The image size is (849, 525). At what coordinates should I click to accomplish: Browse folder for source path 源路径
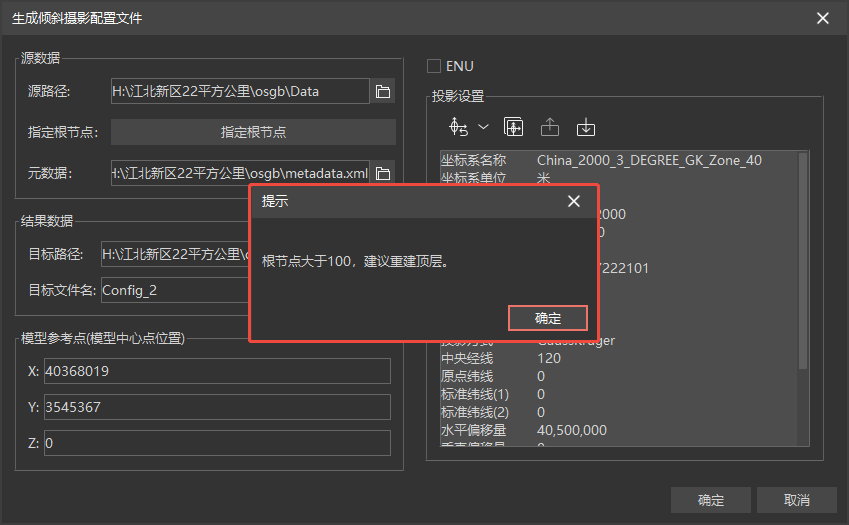coord(383,92)
